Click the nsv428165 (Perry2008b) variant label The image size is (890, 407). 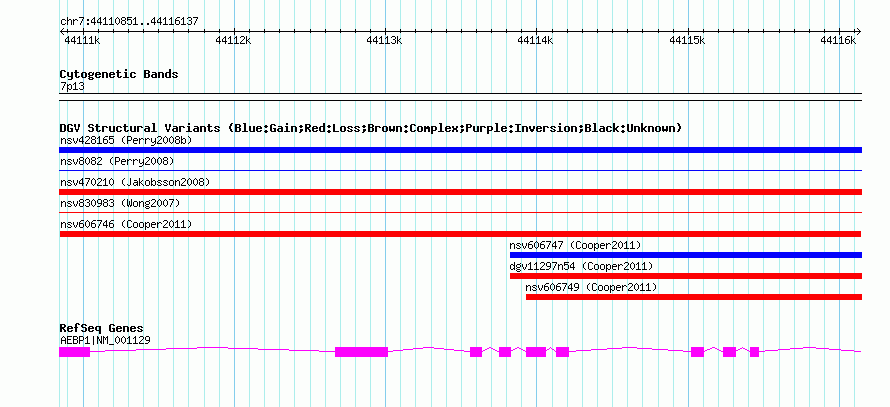(126, 140)
